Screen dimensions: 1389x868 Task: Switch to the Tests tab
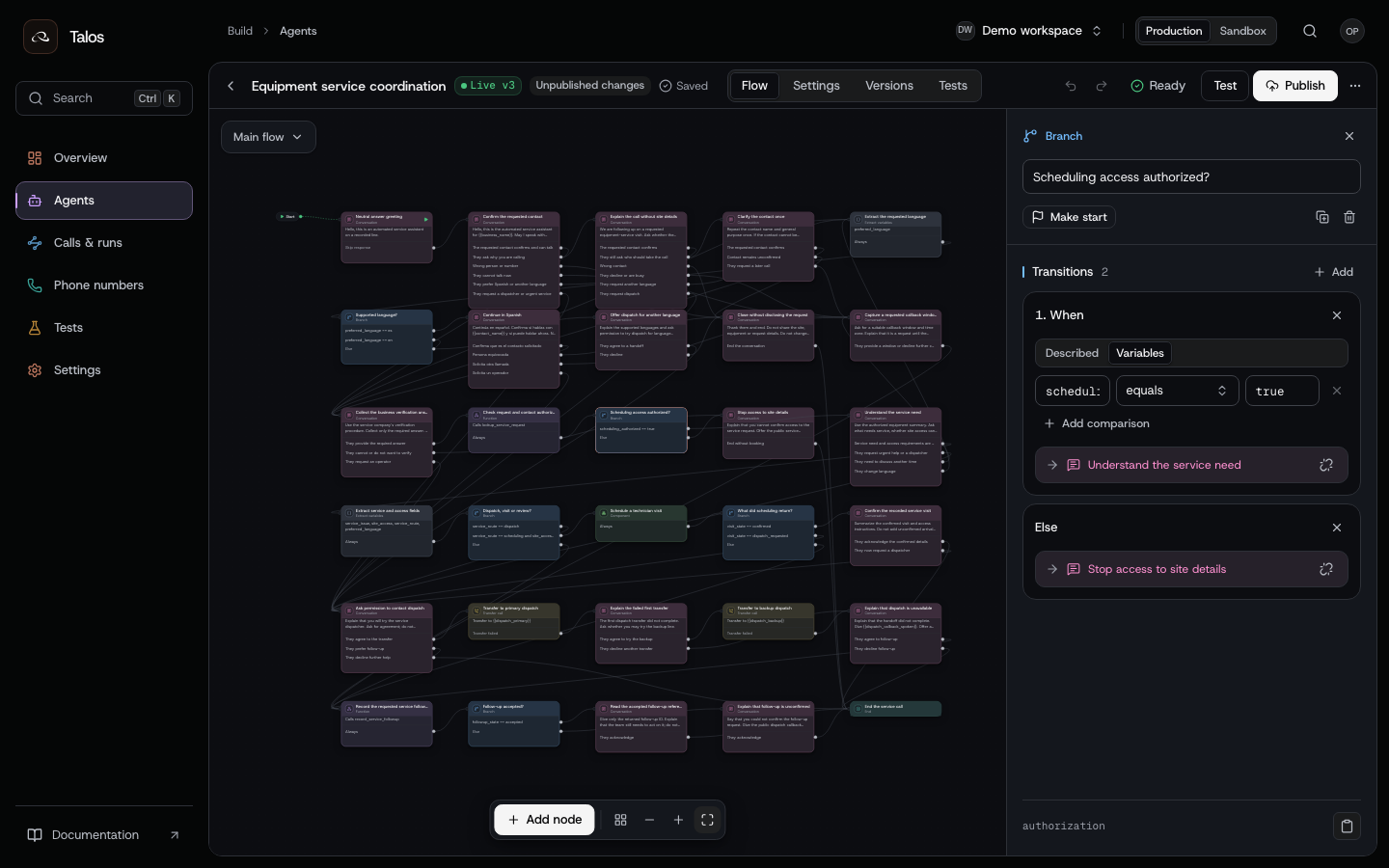coord(953,86)
